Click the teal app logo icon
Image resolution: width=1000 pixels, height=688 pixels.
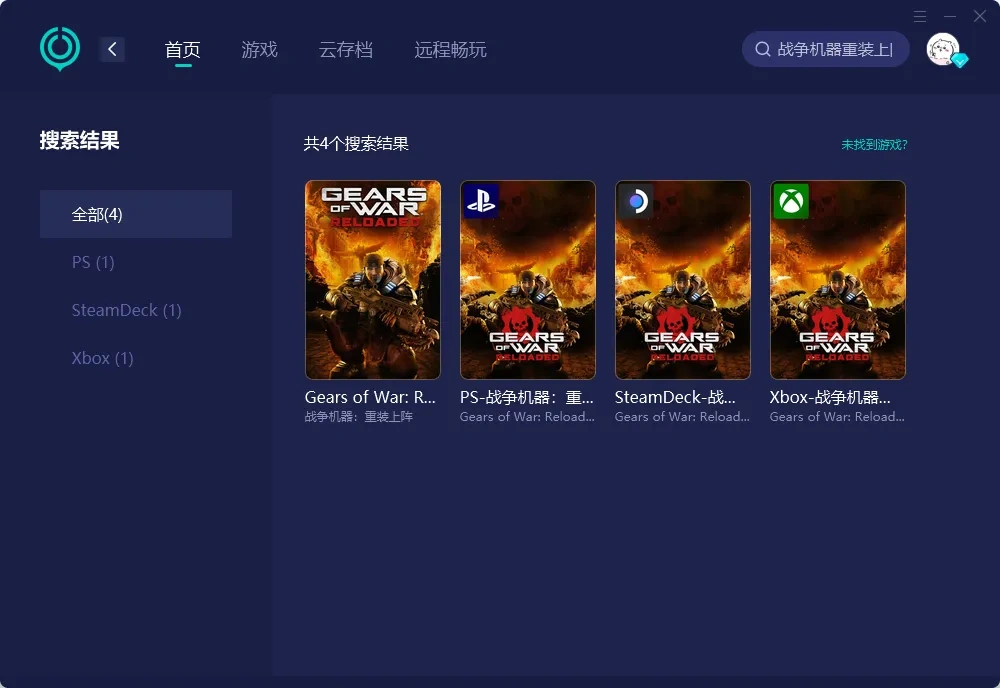(x=60, y=48)
